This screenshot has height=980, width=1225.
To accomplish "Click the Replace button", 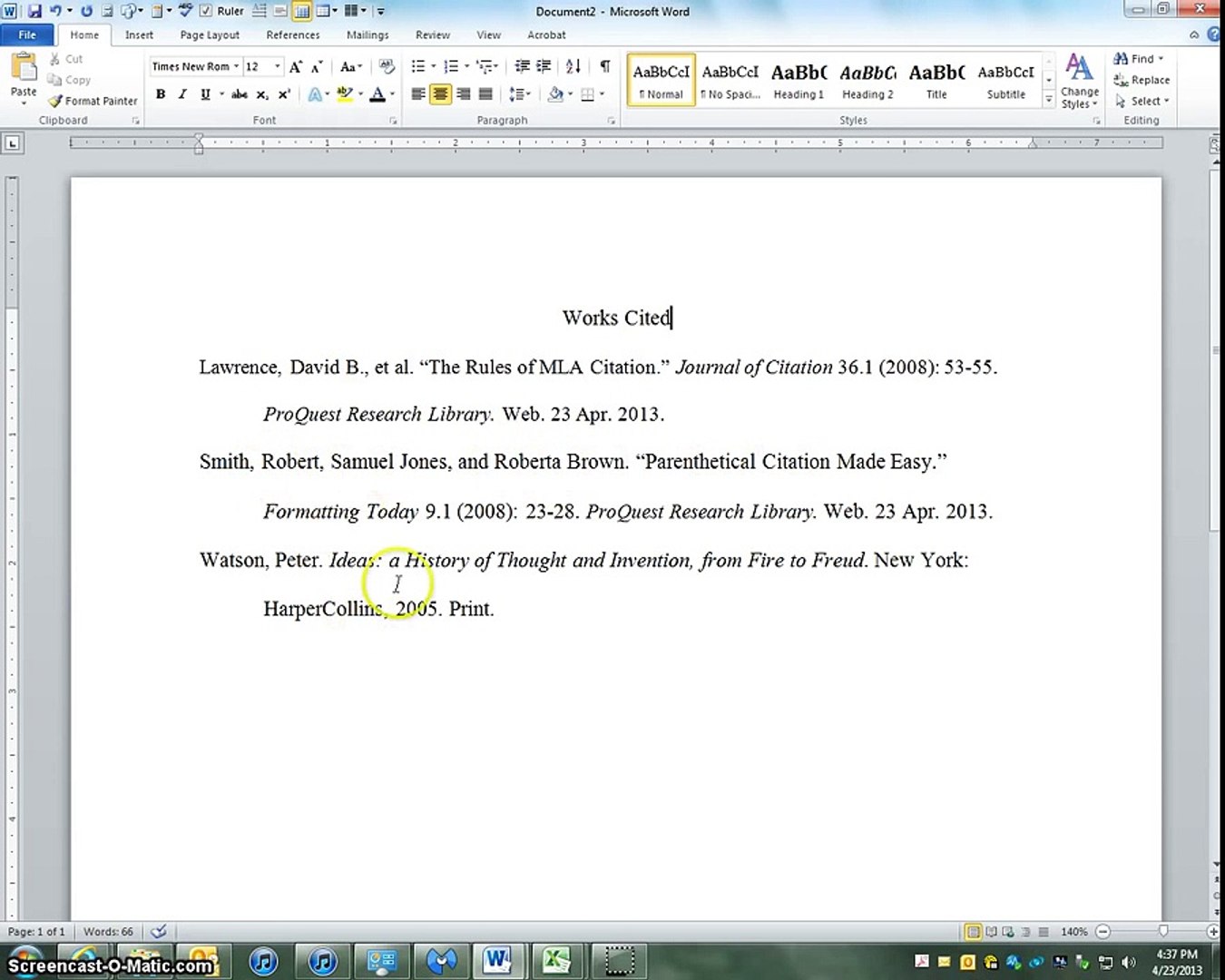I will tap(1142, 80).
